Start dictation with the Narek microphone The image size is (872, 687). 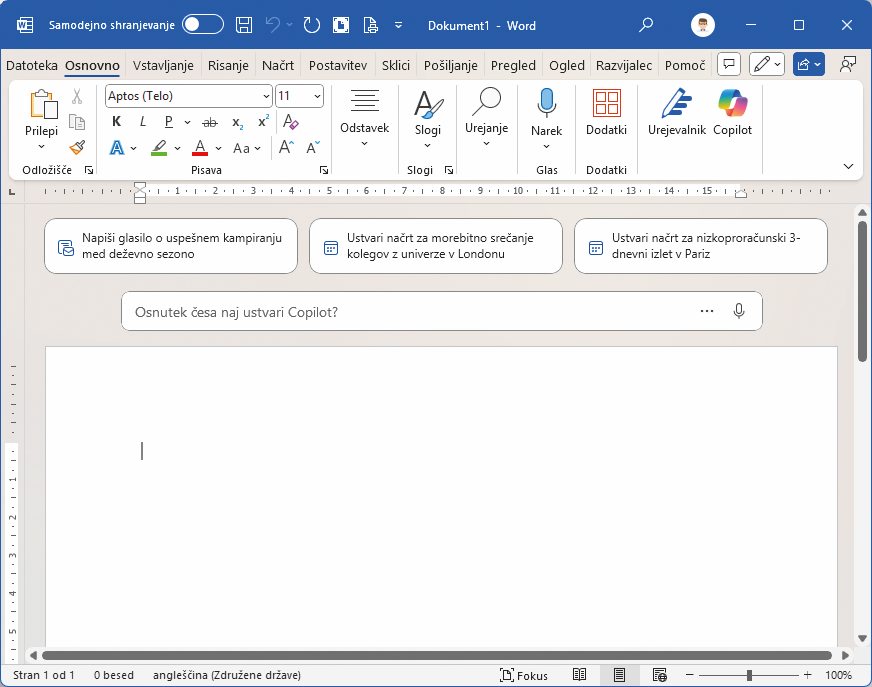pyautogui.click(x=547, y=102)
